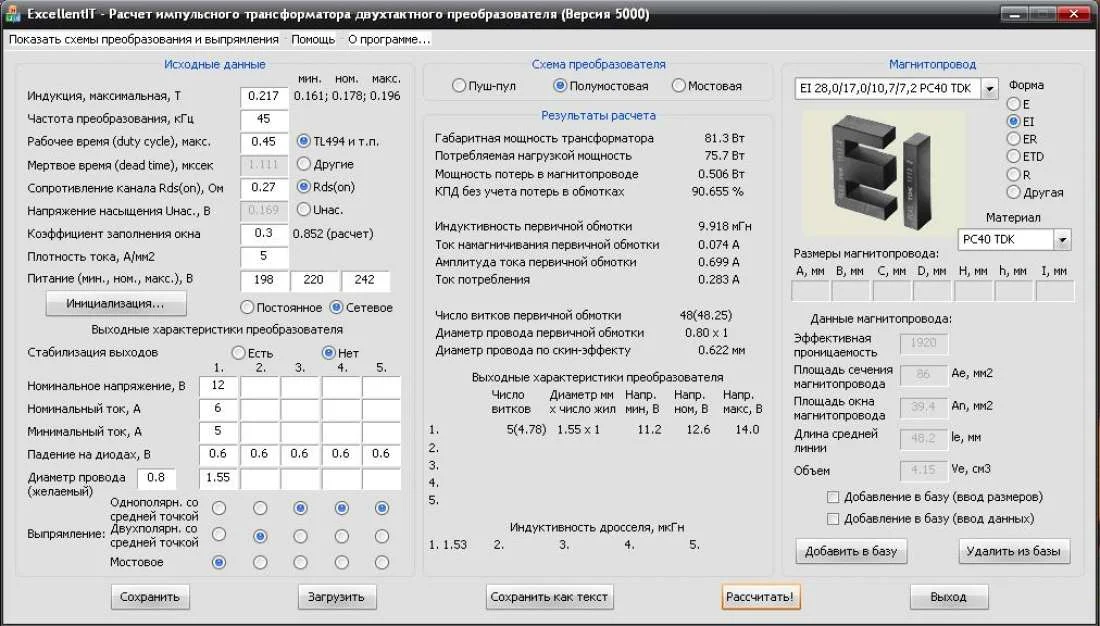
Task: Click the ExcellentIT app icon in title bar
Action: [14, 14]
